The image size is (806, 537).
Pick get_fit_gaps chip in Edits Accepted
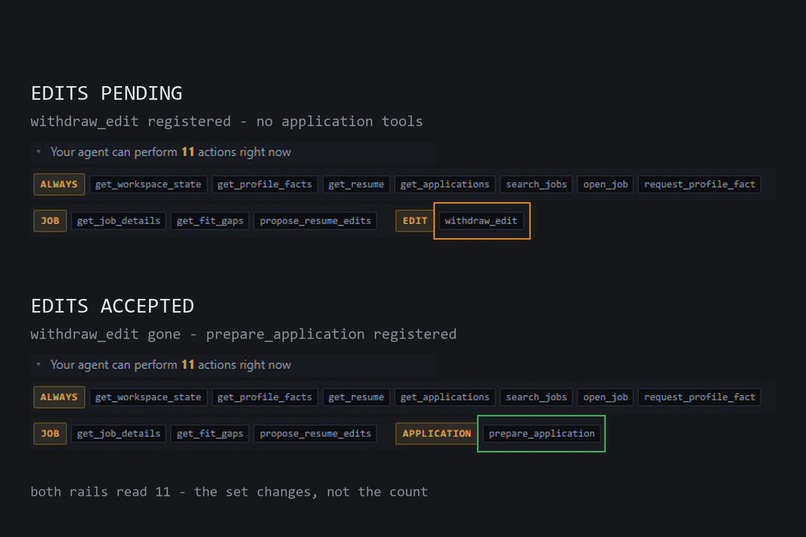(210, 433)
